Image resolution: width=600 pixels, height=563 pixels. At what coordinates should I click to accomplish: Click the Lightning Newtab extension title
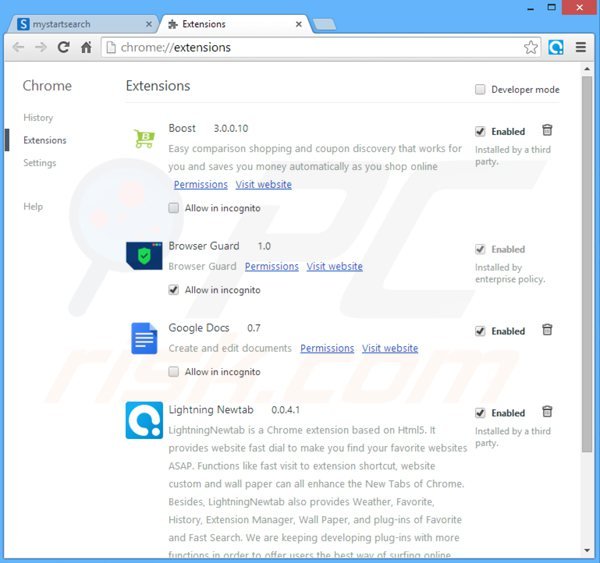point(211,410)
